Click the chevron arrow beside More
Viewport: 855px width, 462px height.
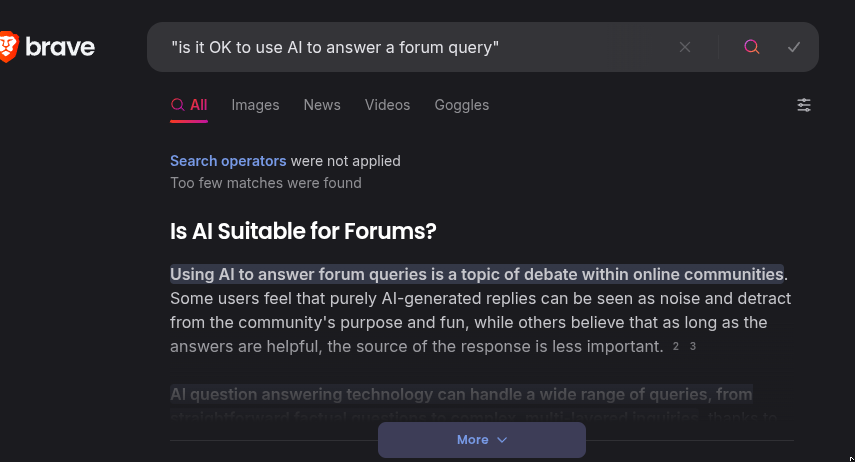(x=502, y=440)
